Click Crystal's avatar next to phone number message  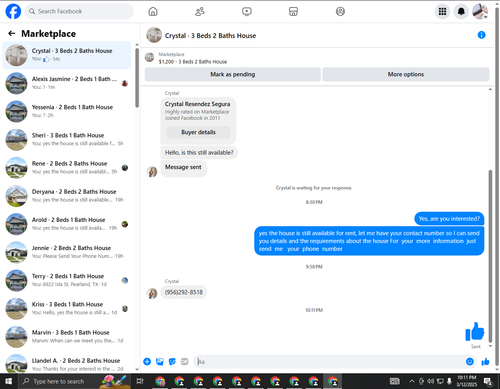coord(152,293)
